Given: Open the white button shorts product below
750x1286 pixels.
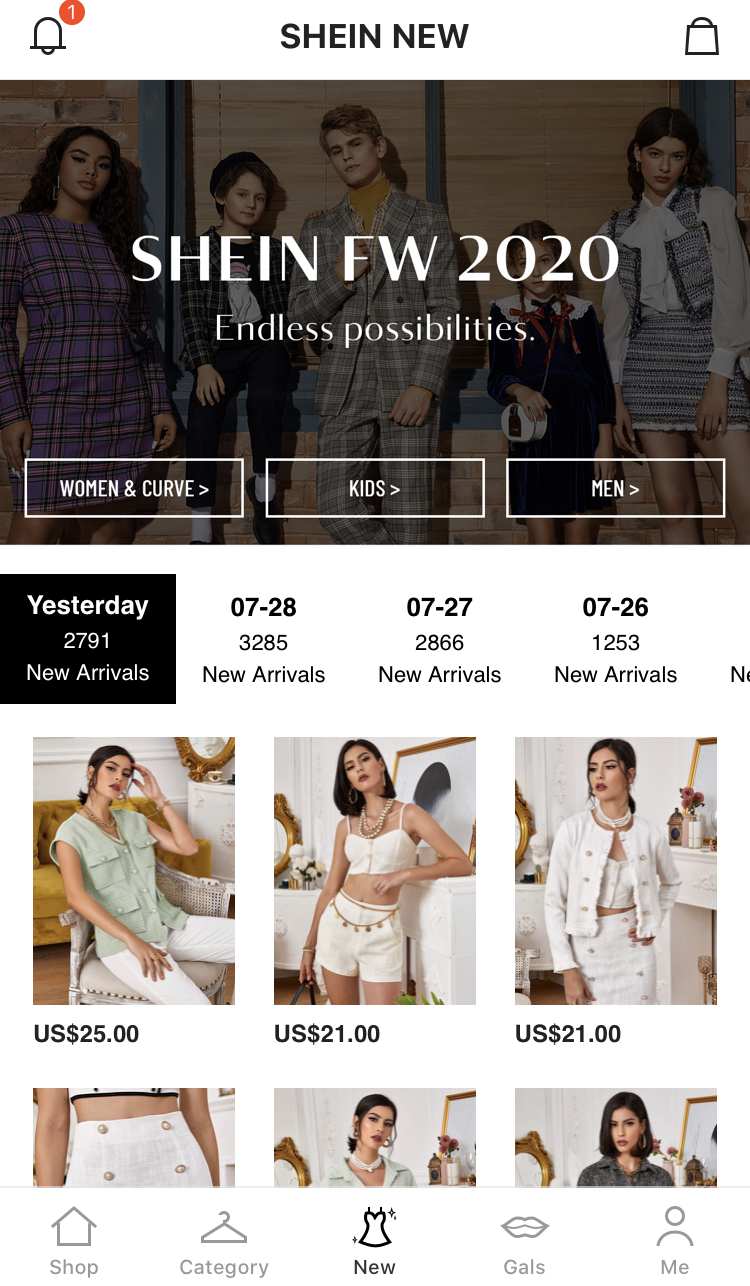Looking at the screenshot, I should pos(134,1137).
